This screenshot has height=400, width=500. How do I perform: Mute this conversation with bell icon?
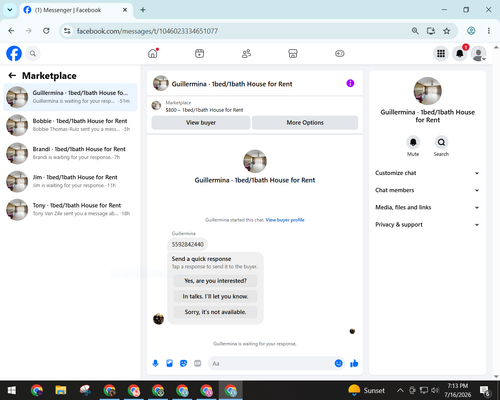pos(413,142)
